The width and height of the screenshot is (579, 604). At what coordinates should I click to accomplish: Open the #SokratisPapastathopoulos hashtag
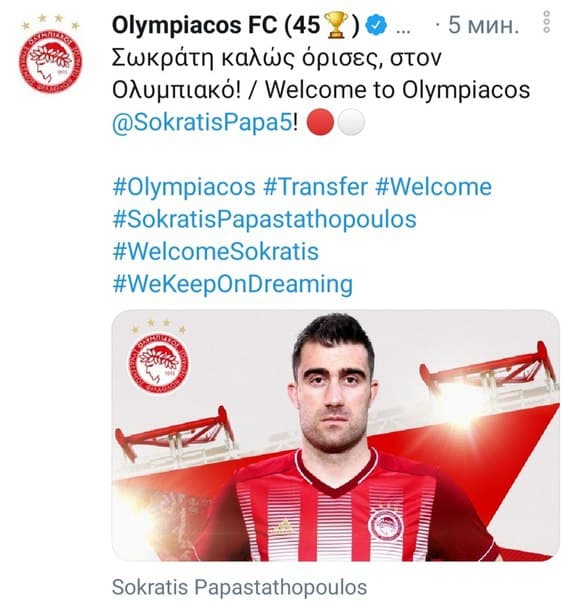(264, 220)
